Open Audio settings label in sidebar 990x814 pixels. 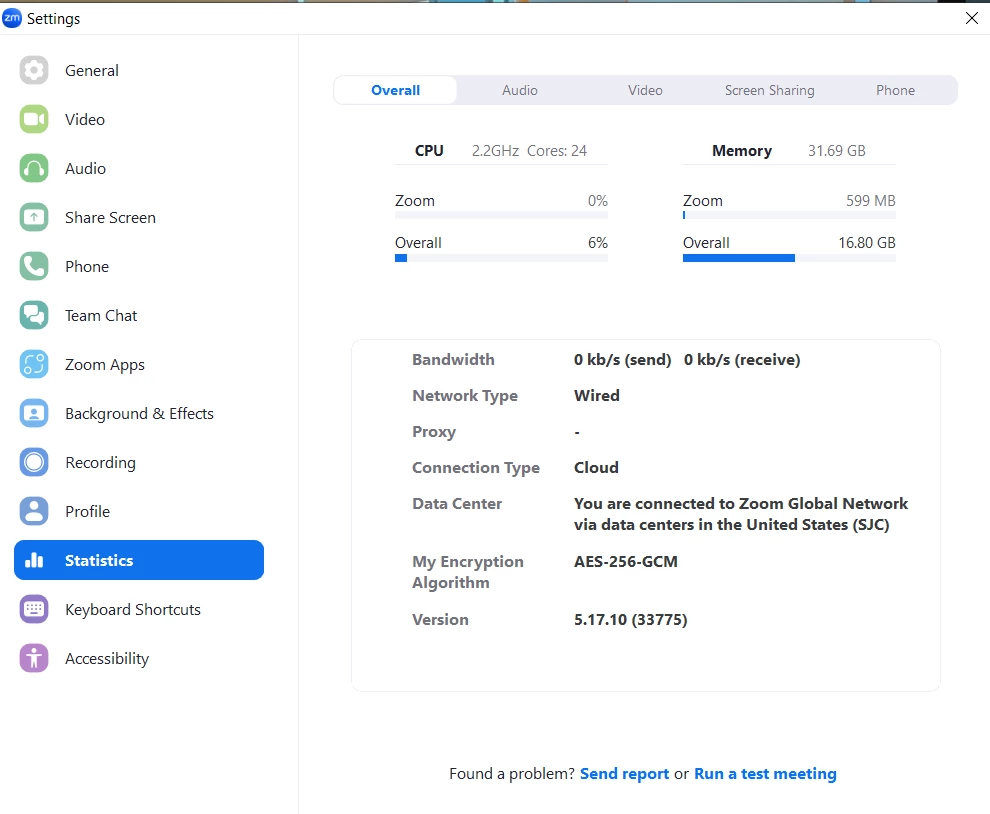[x=85, y=169]
